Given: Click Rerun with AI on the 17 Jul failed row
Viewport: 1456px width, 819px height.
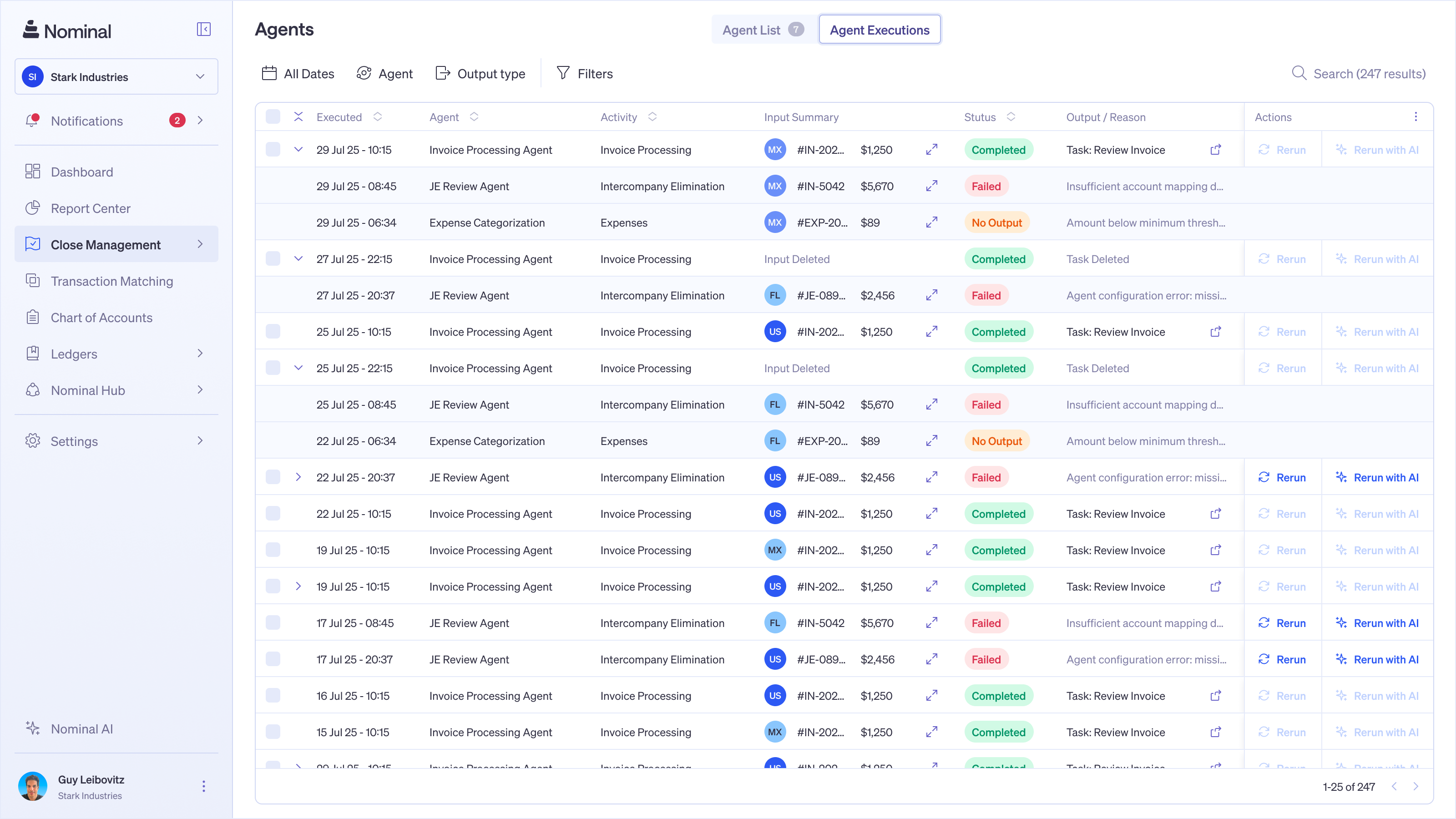Looking at the screenshot, I should (x=1377, y=623).
